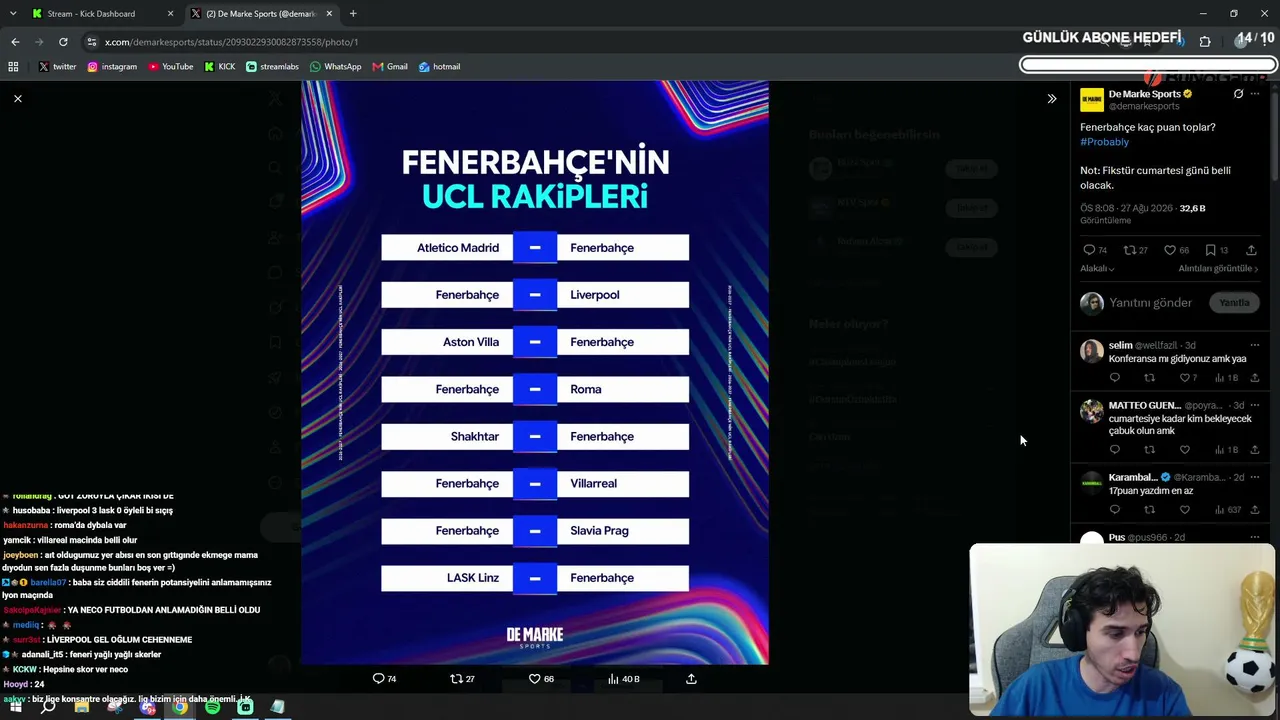Like selim's reply
The width and height of the screenshot is (1280, 720).
pos(1185,378)
